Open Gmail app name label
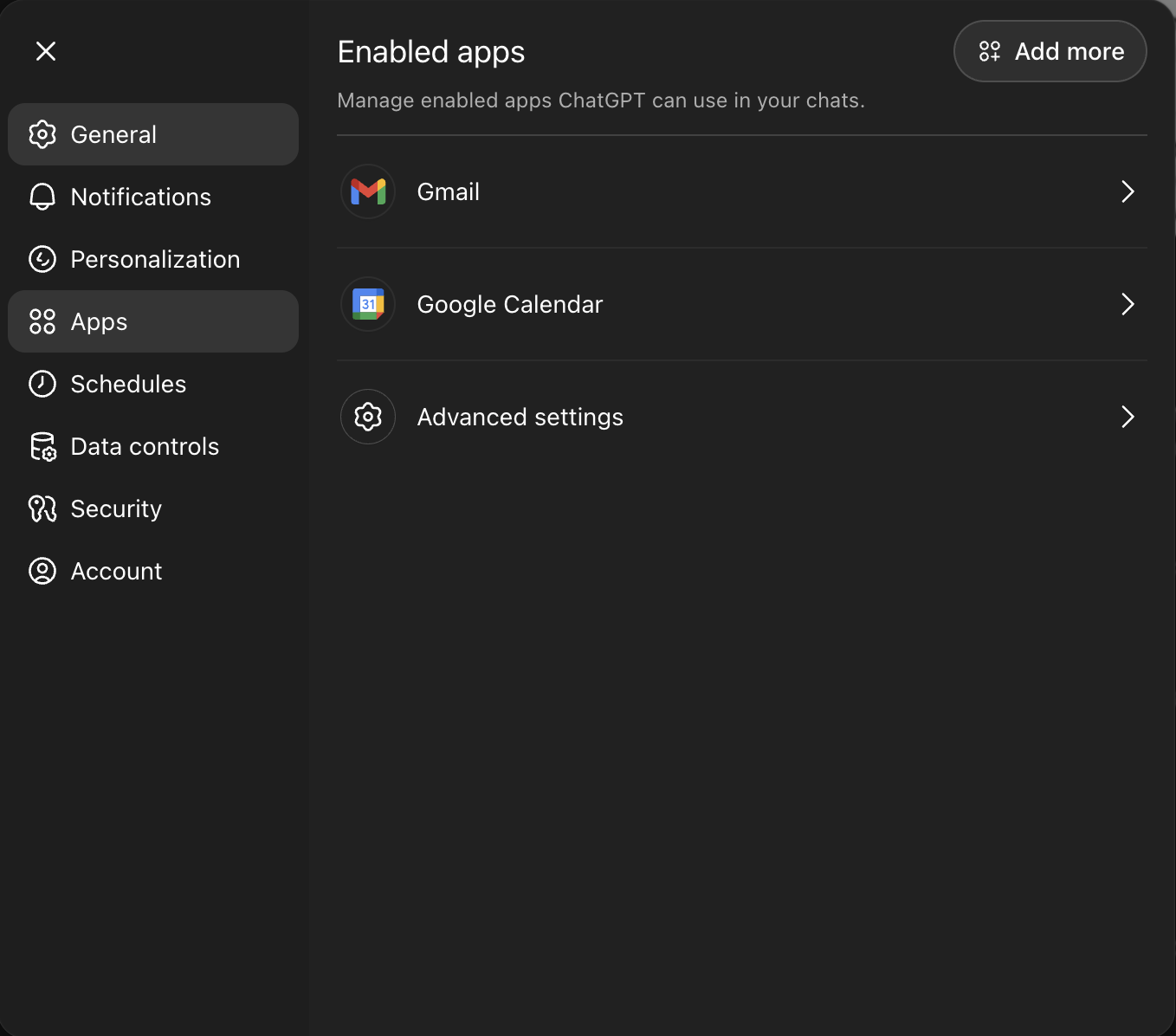This screenshot has width=1176, height=1036. 448,191
